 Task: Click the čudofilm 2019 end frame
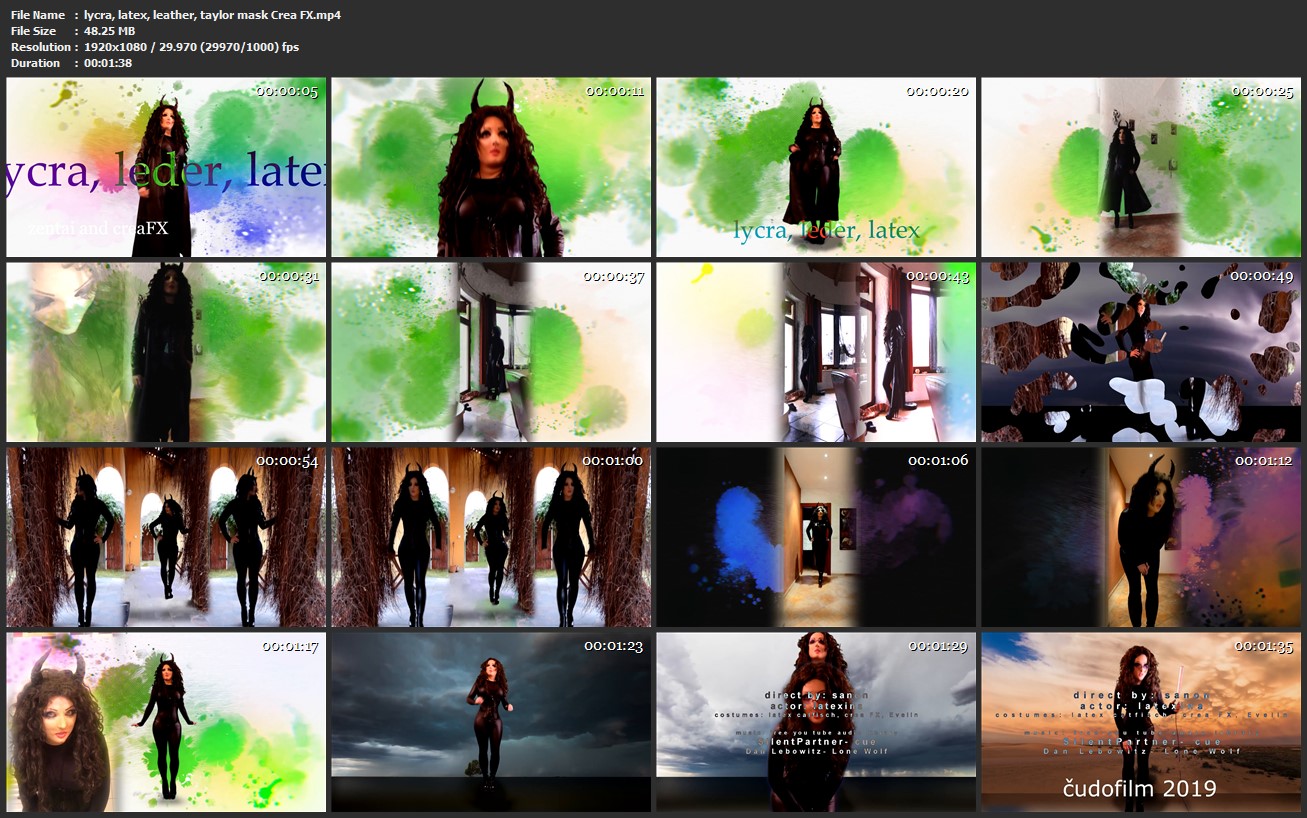pyautogui.click(x=1141, y=722)
